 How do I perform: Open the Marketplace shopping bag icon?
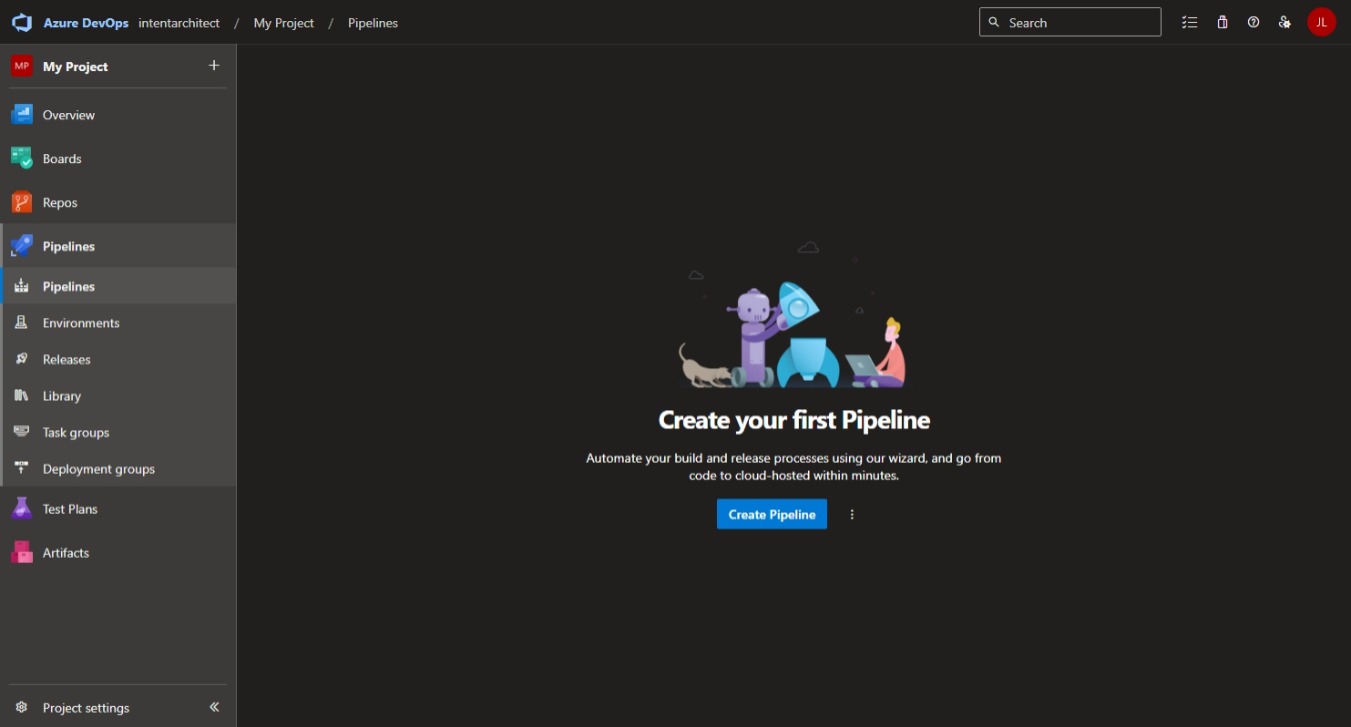tap(1222, 22)
